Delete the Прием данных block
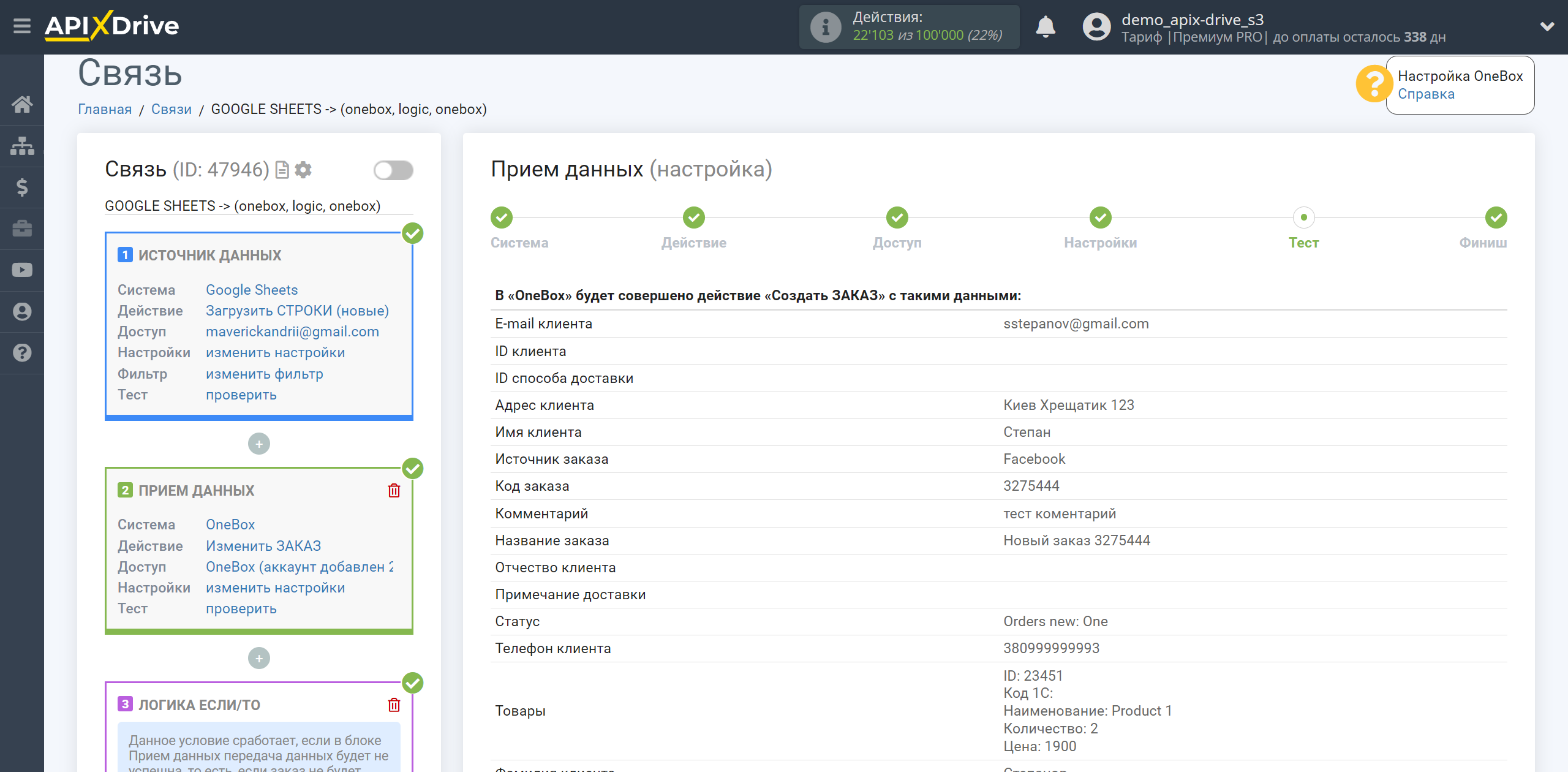Screen dimensions: 1568x772 (x=394, y=491)
